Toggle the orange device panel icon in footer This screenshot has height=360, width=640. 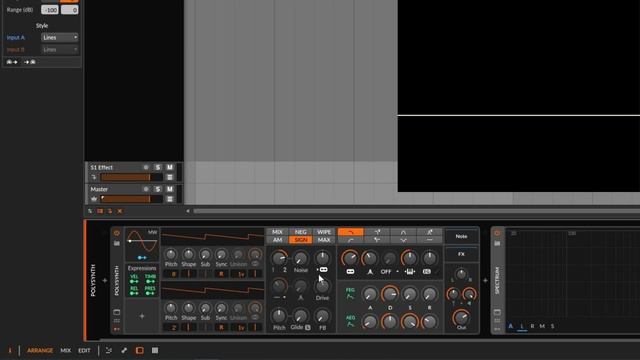click(x=140, y=350)
